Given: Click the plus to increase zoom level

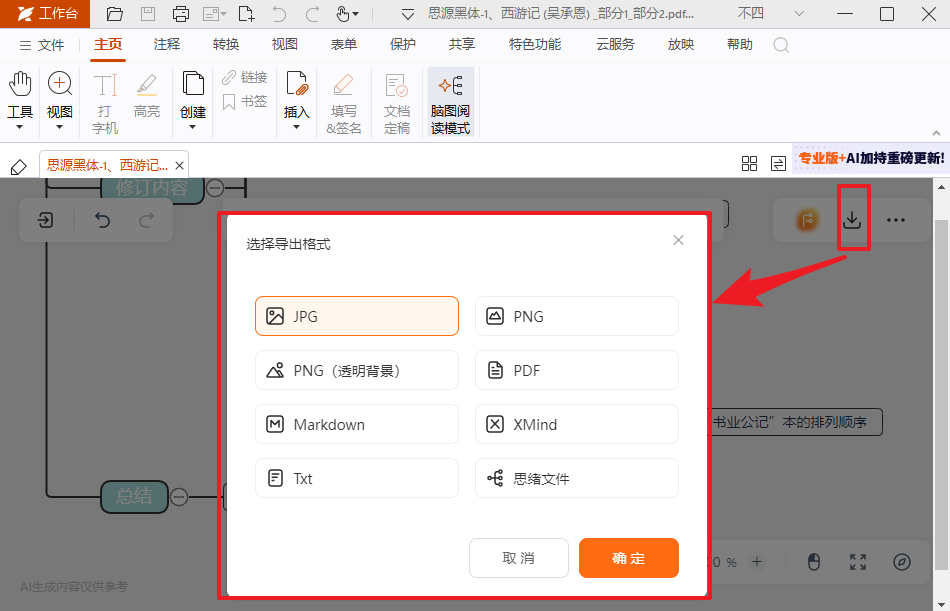Looking at the screenshot, I should tap(757, 562).
